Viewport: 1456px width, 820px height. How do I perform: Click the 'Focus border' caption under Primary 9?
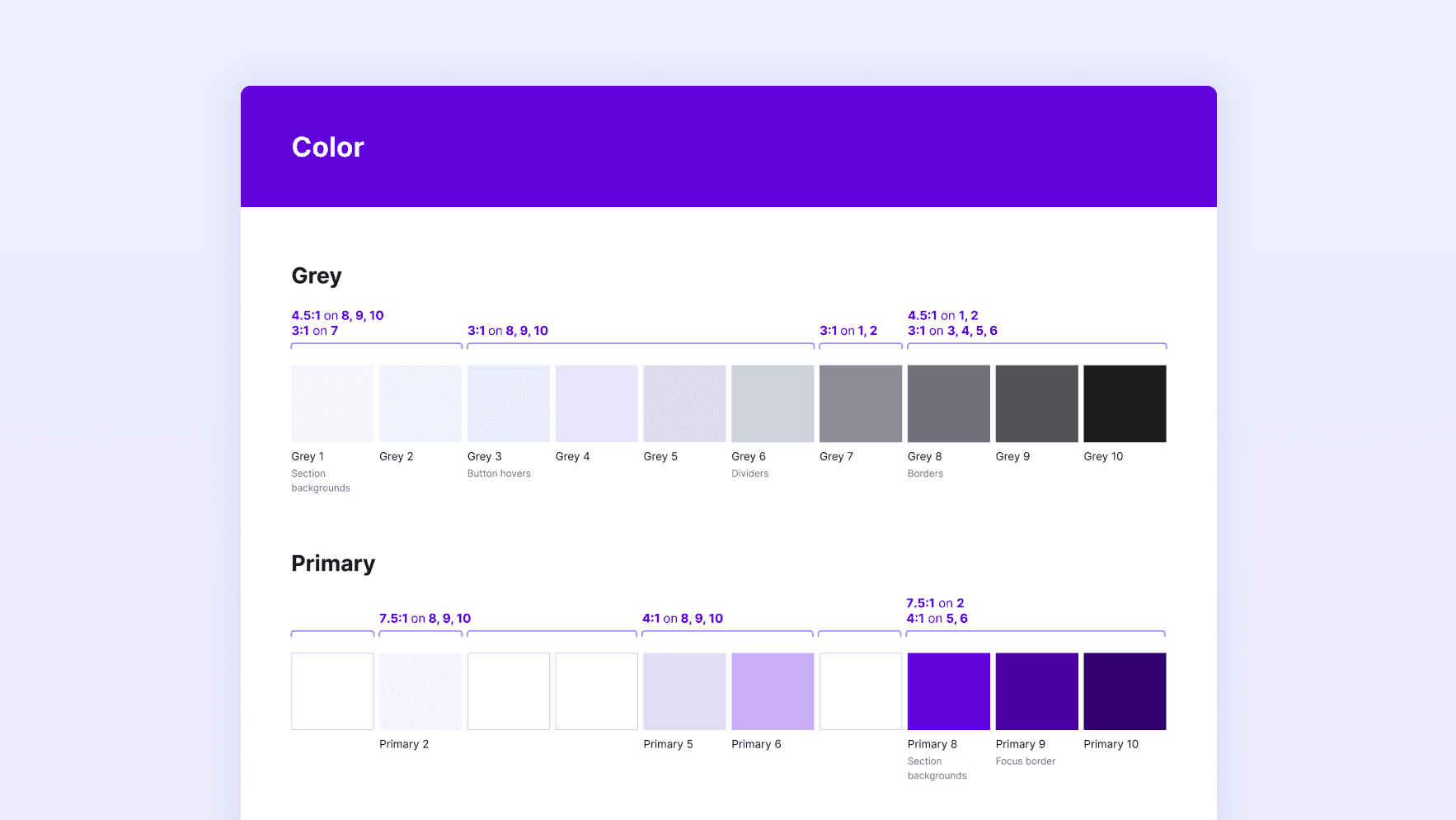click(x=1026, y=761)
